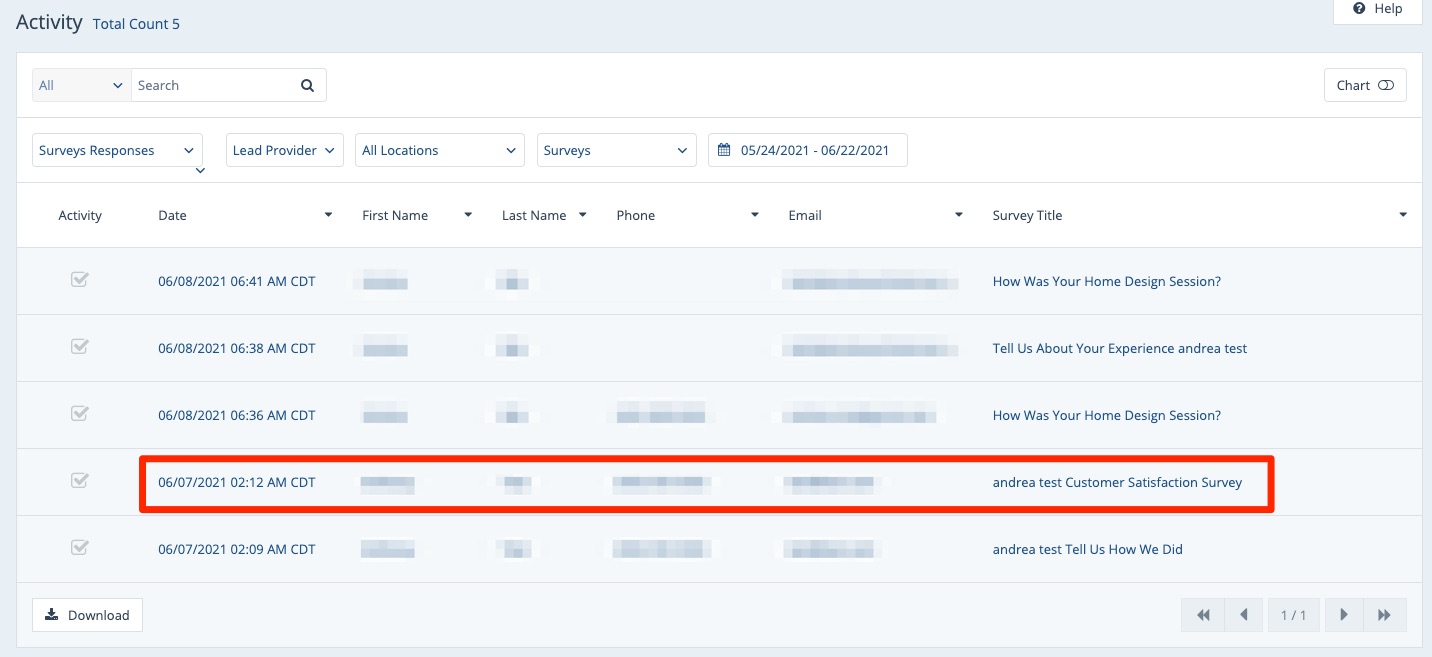Open the All Locations dropdown

pos(439,151)
